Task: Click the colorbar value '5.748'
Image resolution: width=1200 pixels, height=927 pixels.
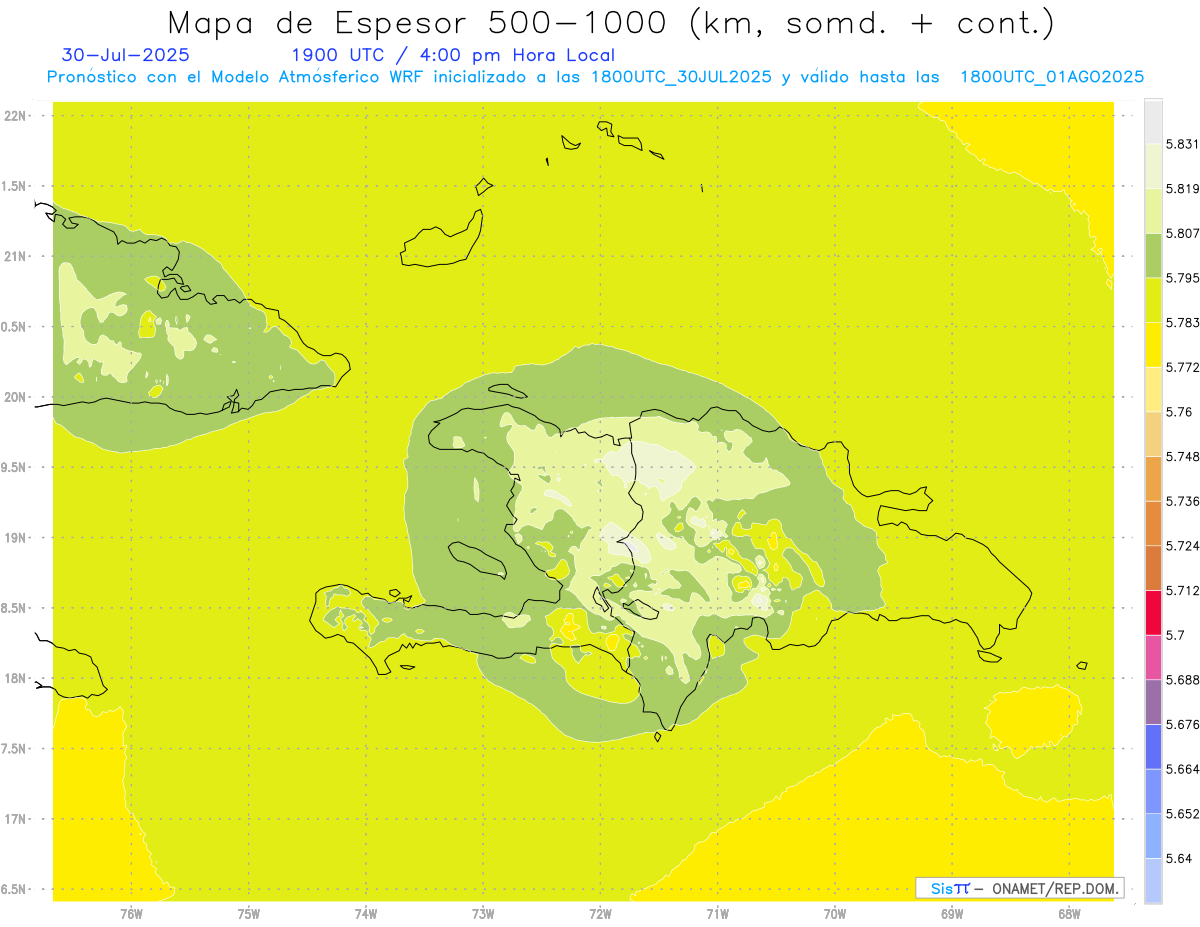Action: [1182, 456]
